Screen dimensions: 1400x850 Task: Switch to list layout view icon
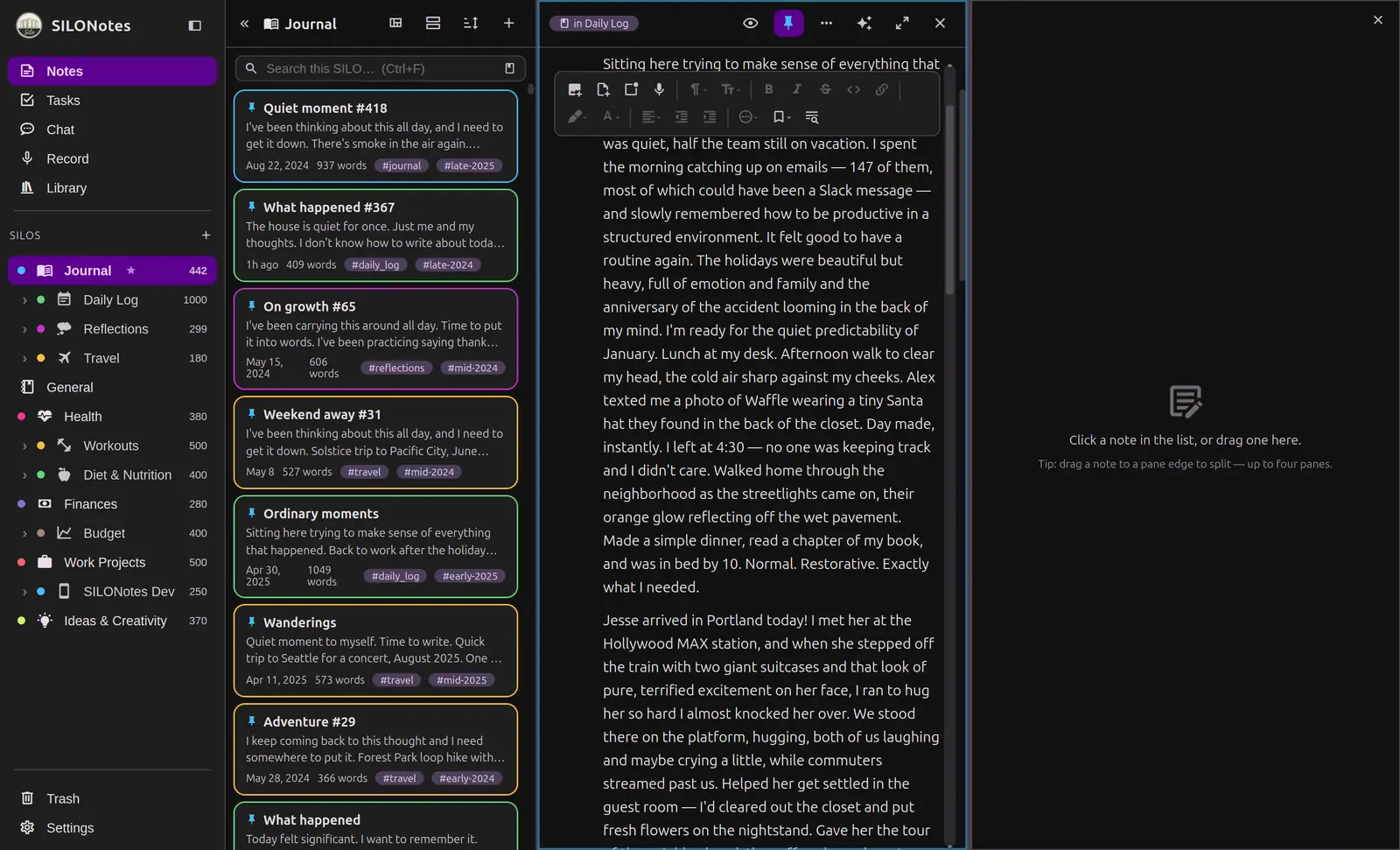[x=433, y=24]
